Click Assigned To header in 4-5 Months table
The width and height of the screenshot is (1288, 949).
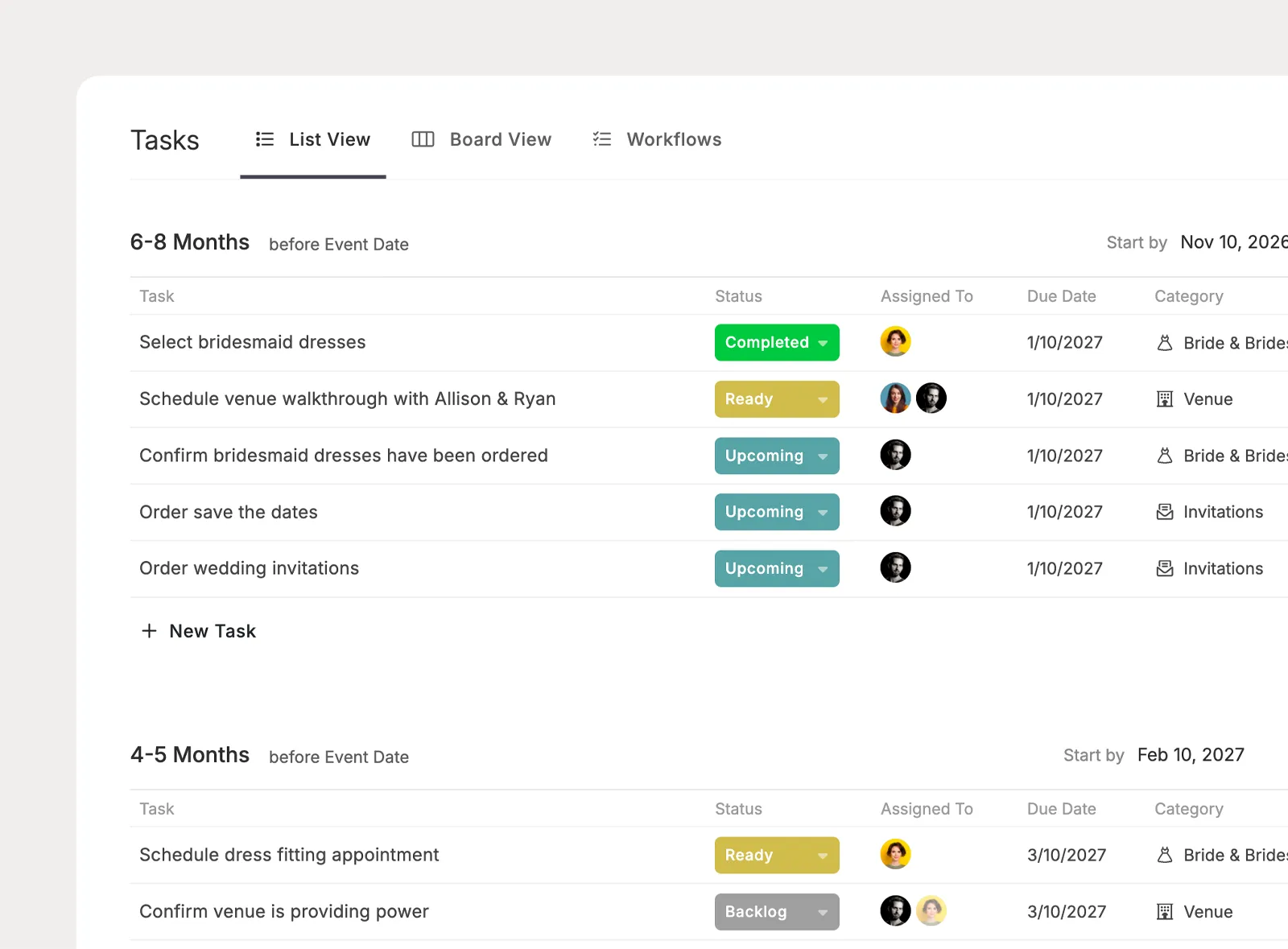click(x=927, y=809)
